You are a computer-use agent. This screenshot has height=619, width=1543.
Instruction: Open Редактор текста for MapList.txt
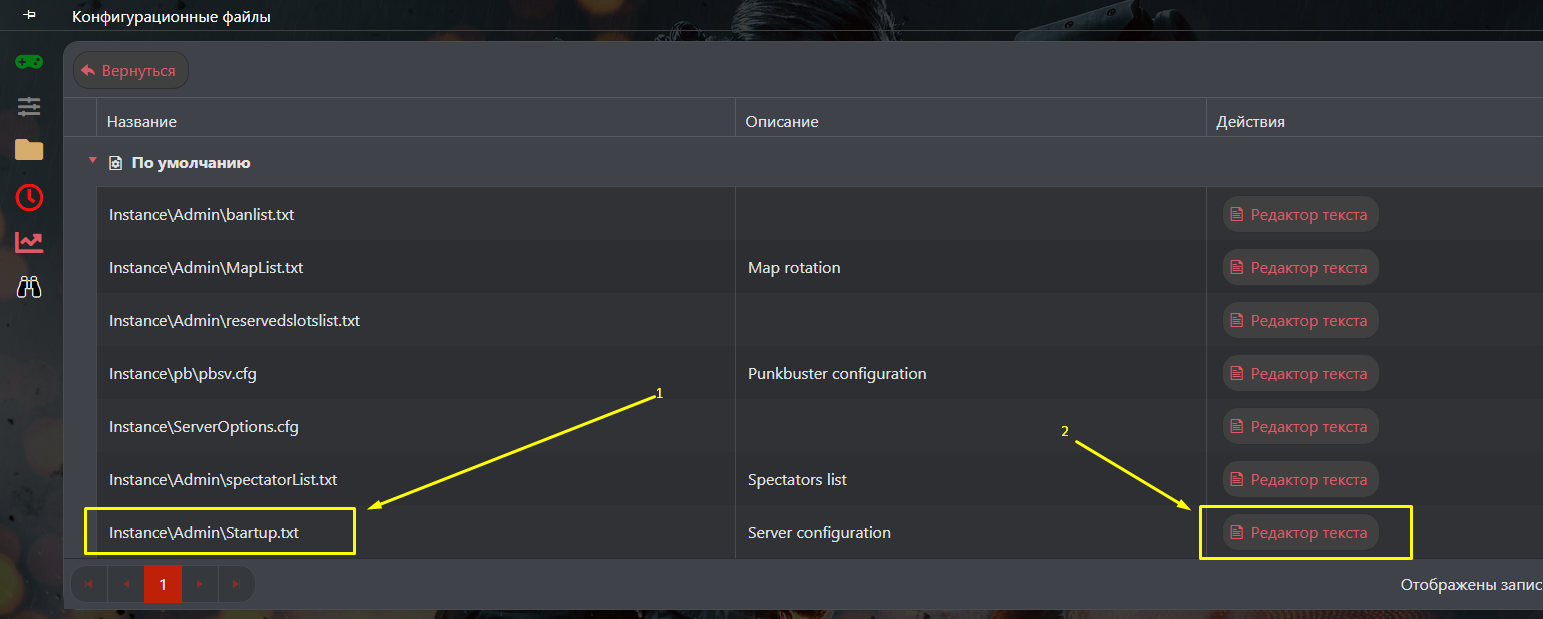[1300, 267]
